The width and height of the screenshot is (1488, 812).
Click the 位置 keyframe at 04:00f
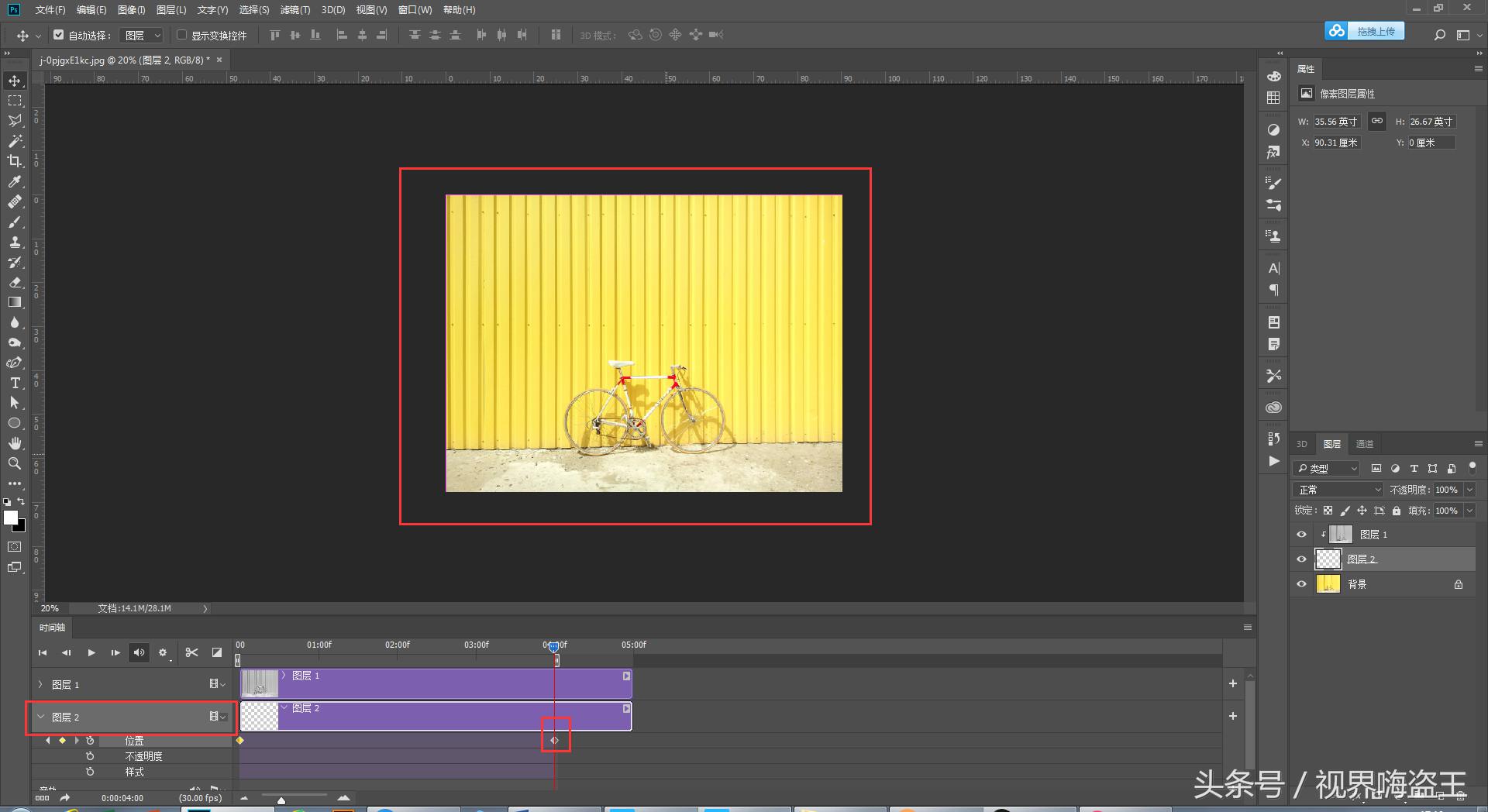[x=555, y=741]
